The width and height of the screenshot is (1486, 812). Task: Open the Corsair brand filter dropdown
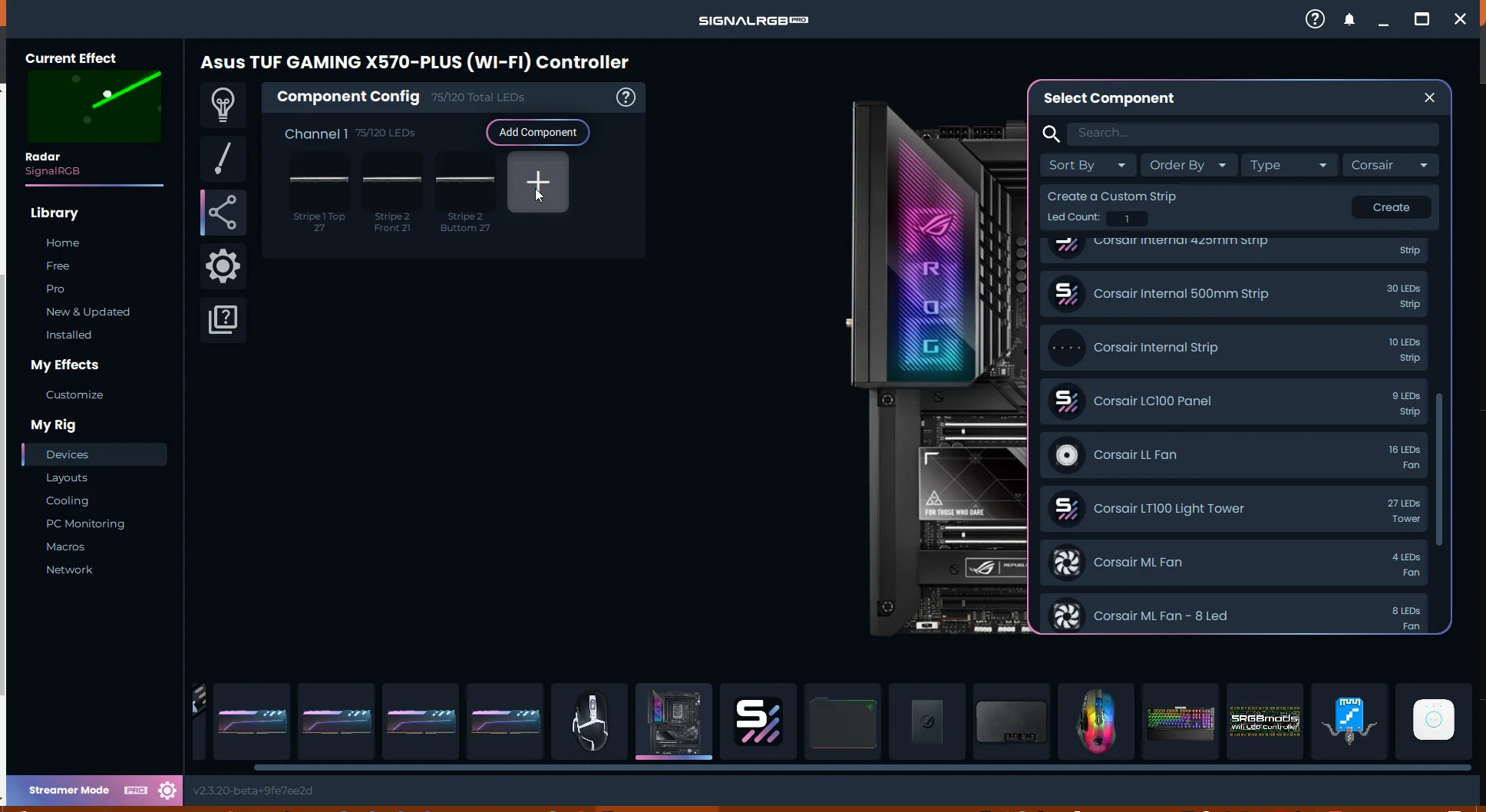tap(1390, 165)
